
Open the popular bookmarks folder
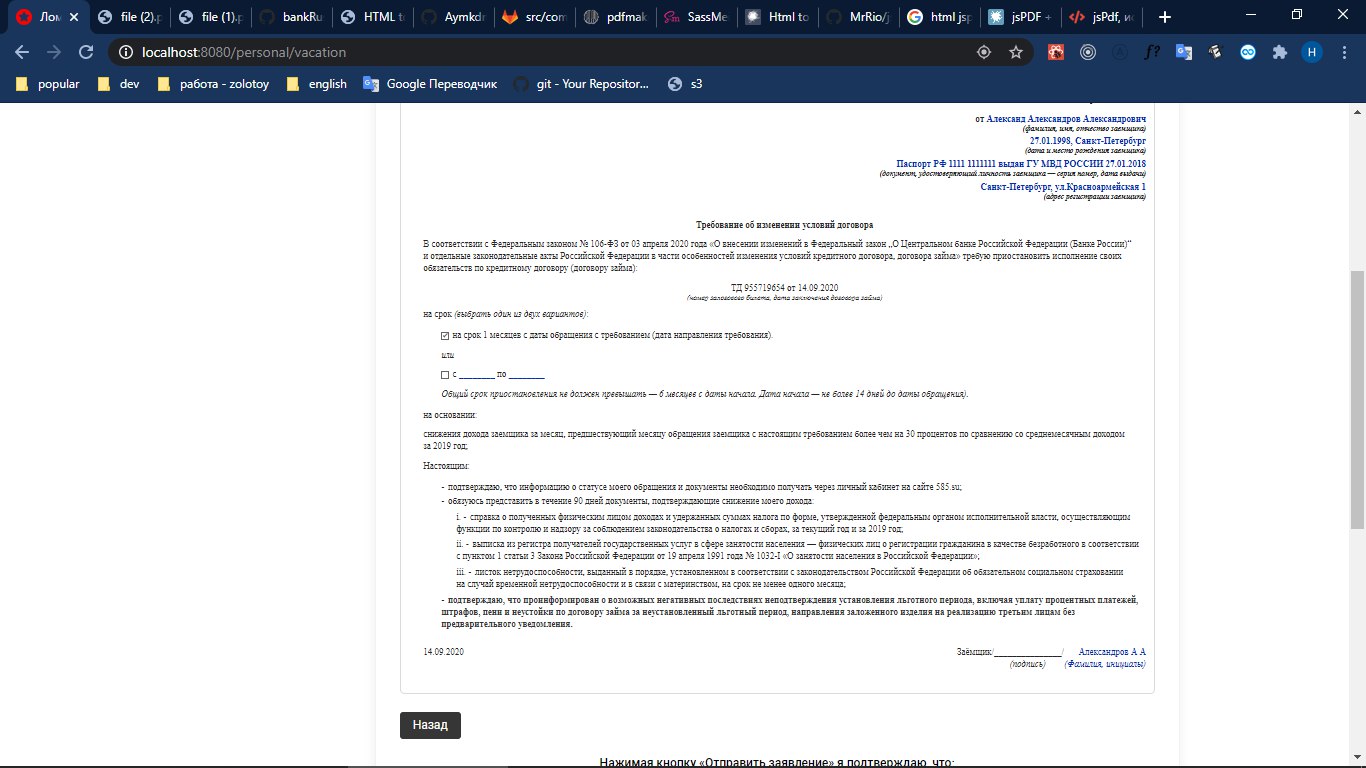click(x=48, y=84)
